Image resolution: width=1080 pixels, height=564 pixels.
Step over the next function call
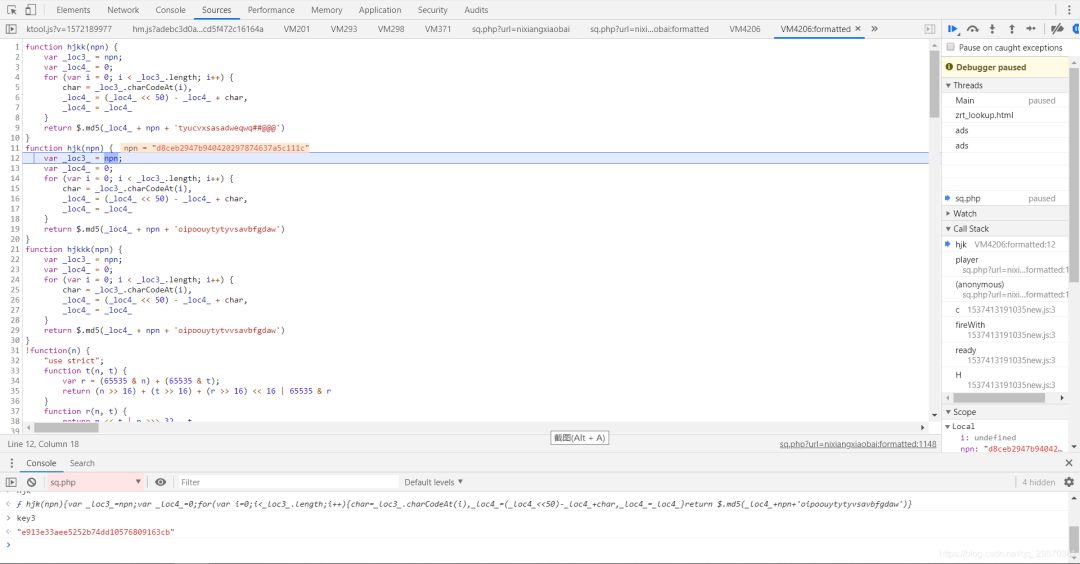972,29
